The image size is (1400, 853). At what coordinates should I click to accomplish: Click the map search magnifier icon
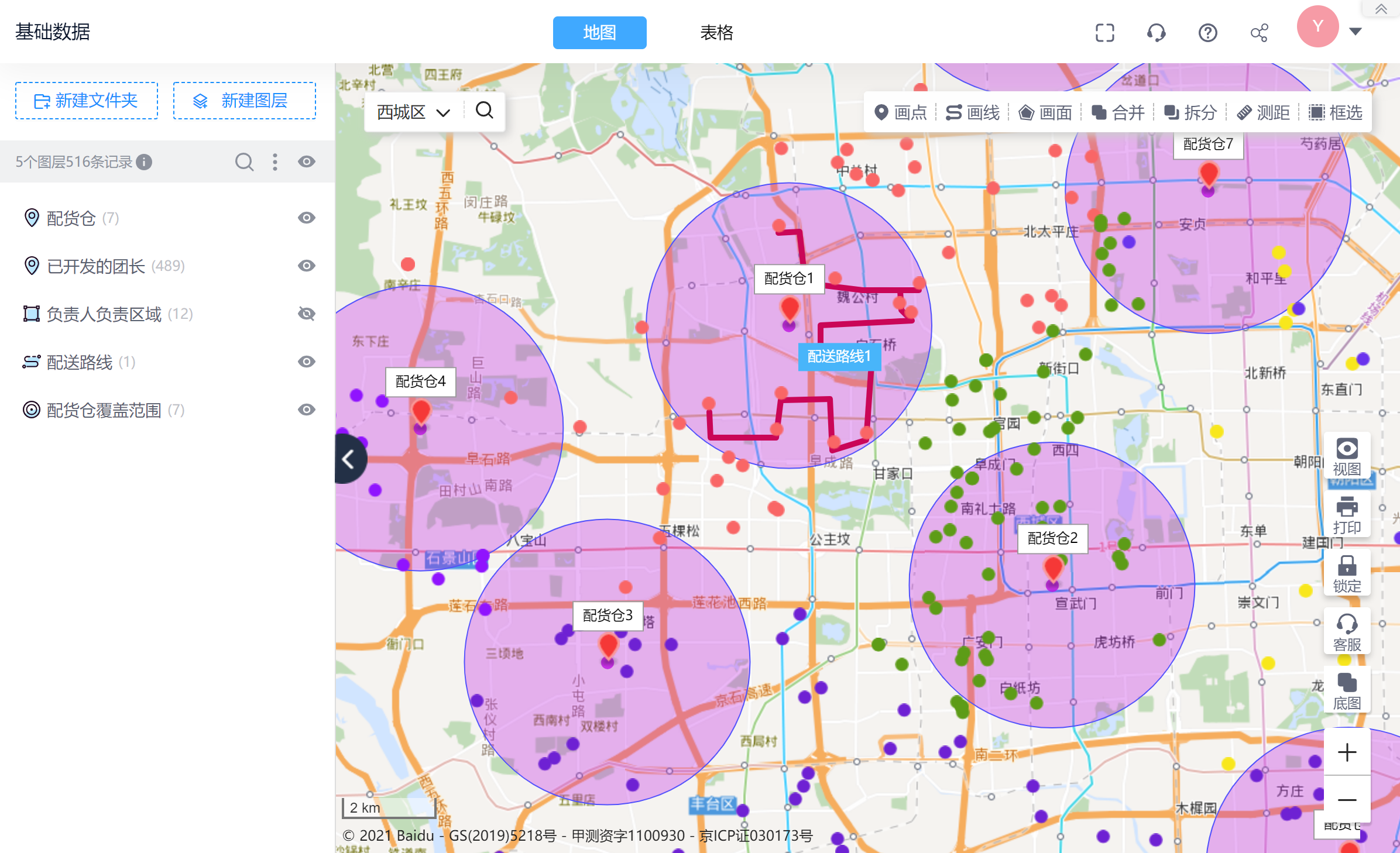click(485, 111)
